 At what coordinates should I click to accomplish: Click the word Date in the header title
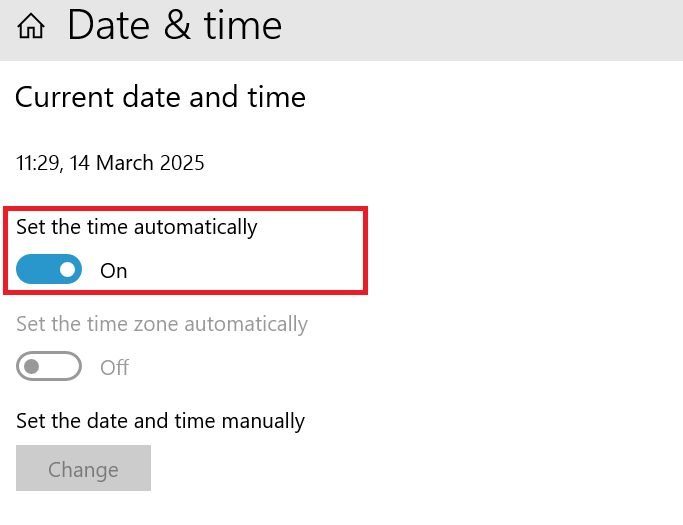click(x=107, y=26)
